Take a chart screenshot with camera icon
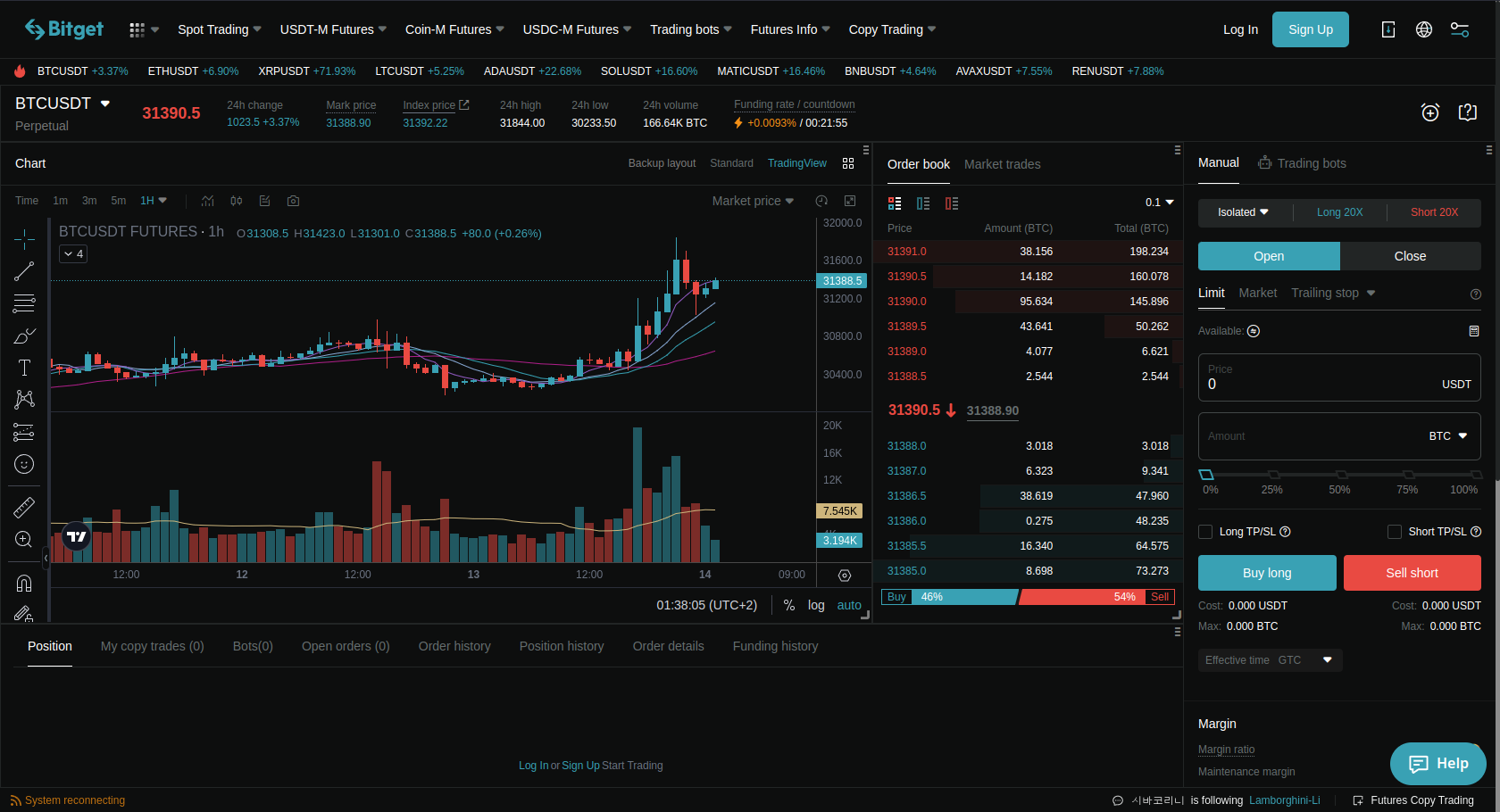Viewport: 1500px width, 812px height. pos(294,201)
